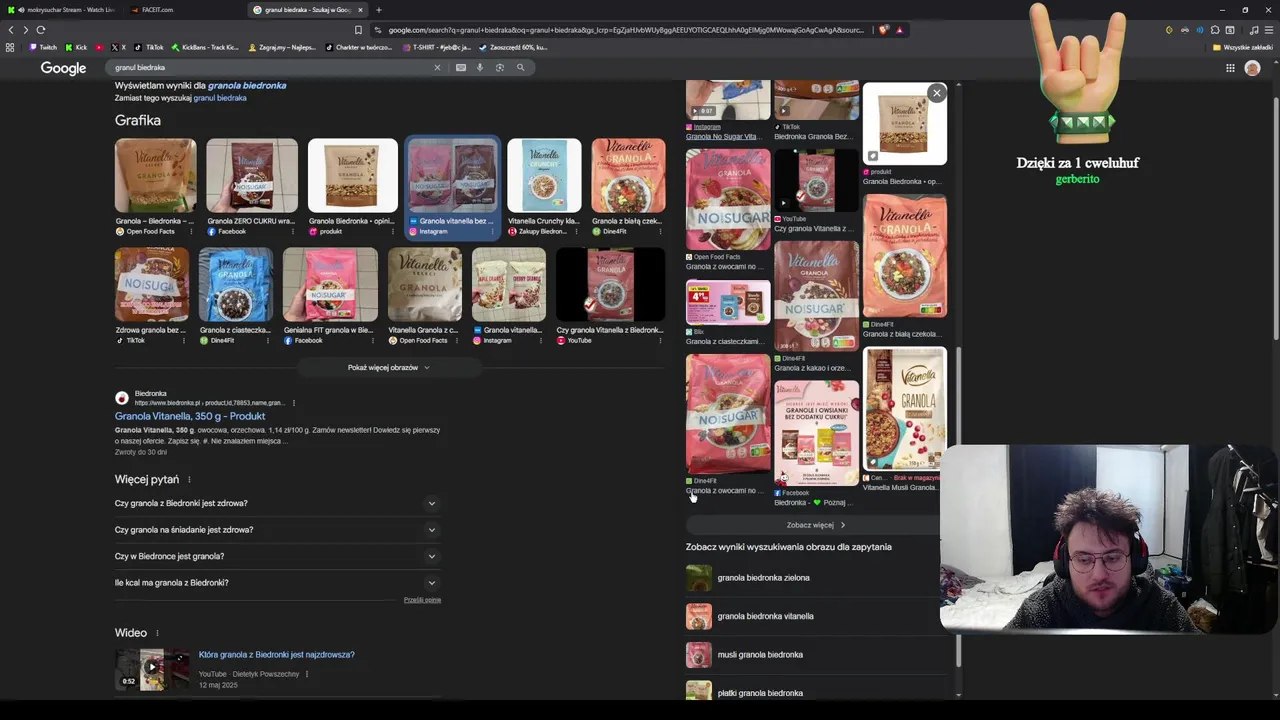Viewport: 1280px width, 720px height.
Task: Open 'Granola ZERO CUKRU' Facebook image thumbnail
Action: (252, 175)
